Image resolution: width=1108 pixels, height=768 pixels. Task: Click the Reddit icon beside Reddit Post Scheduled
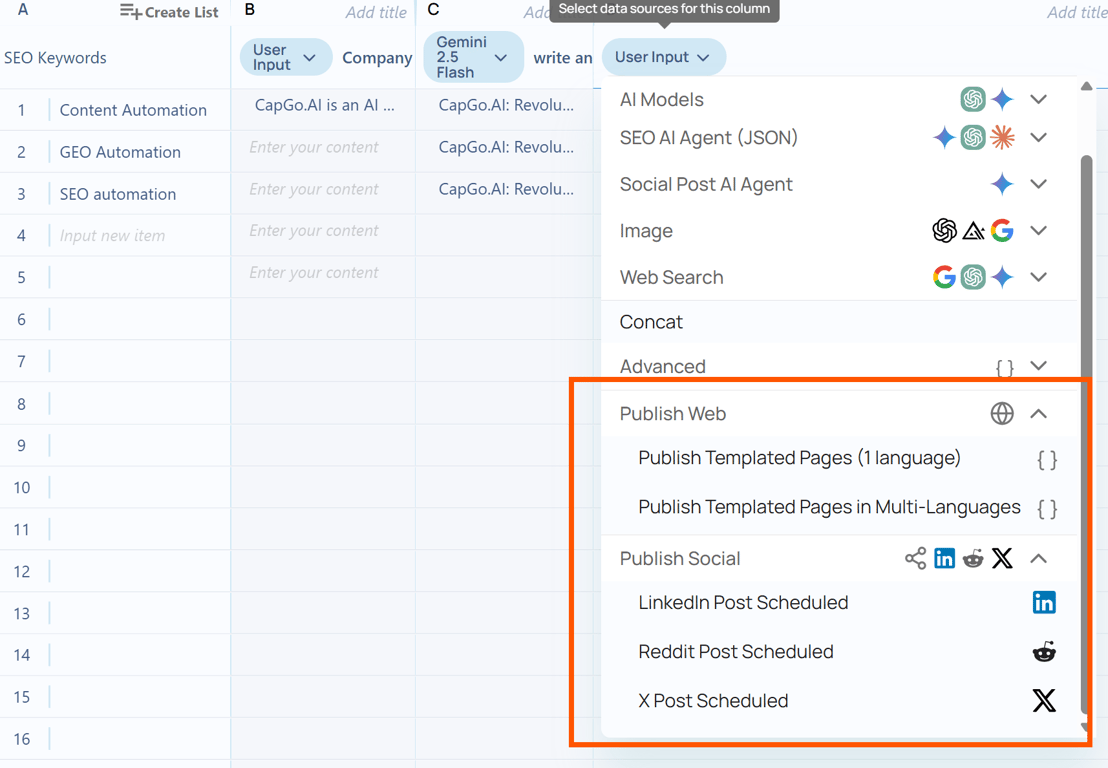click(1044, 651)
